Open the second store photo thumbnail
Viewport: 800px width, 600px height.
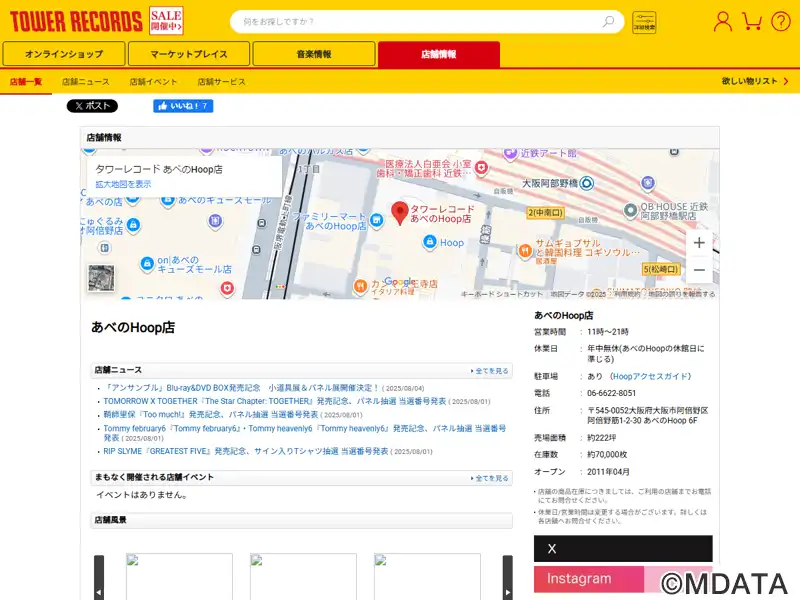(303, 577)
